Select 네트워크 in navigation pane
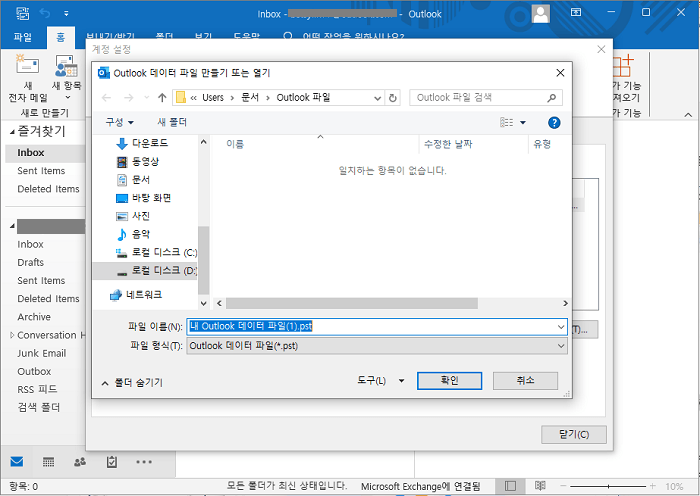This screenshot has width=700, height=496. pyautogui.click(x=136, y=295)
